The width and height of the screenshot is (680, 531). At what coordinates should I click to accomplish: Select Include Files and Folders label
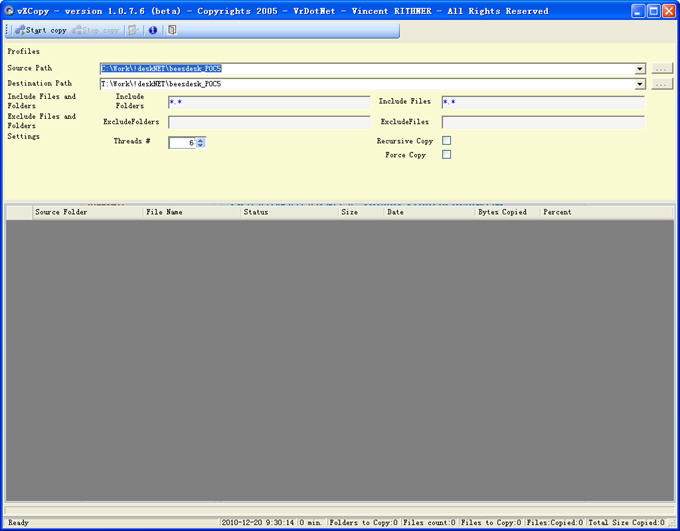tap(42, 101)
